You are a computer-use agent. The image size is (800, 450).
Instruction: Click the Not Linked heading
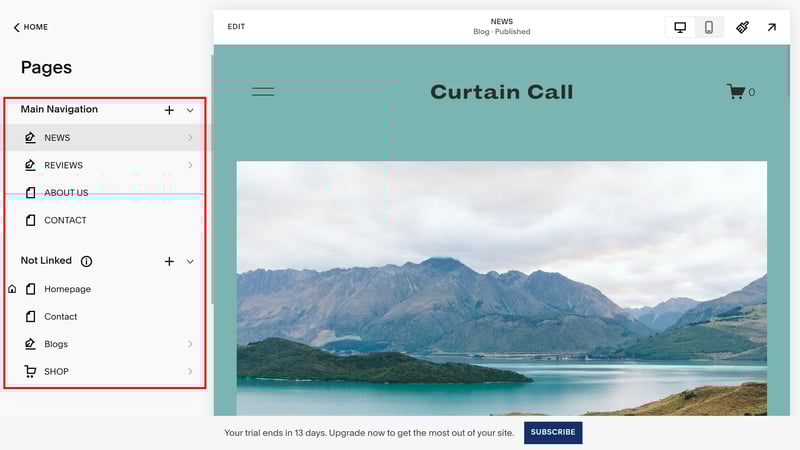click(x=46, y=261)
